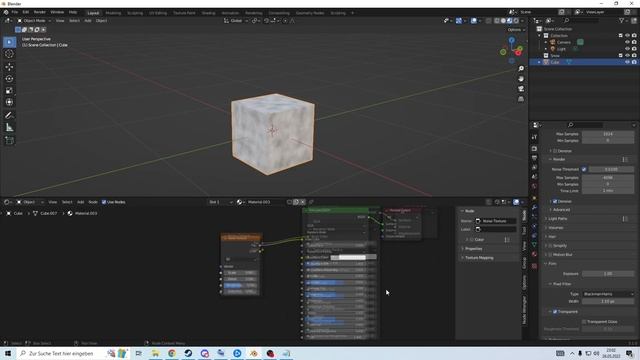Viewport: 640px width, 360px height.
Task: Click the Blender logo menu icon
Action: coord(6,13)
